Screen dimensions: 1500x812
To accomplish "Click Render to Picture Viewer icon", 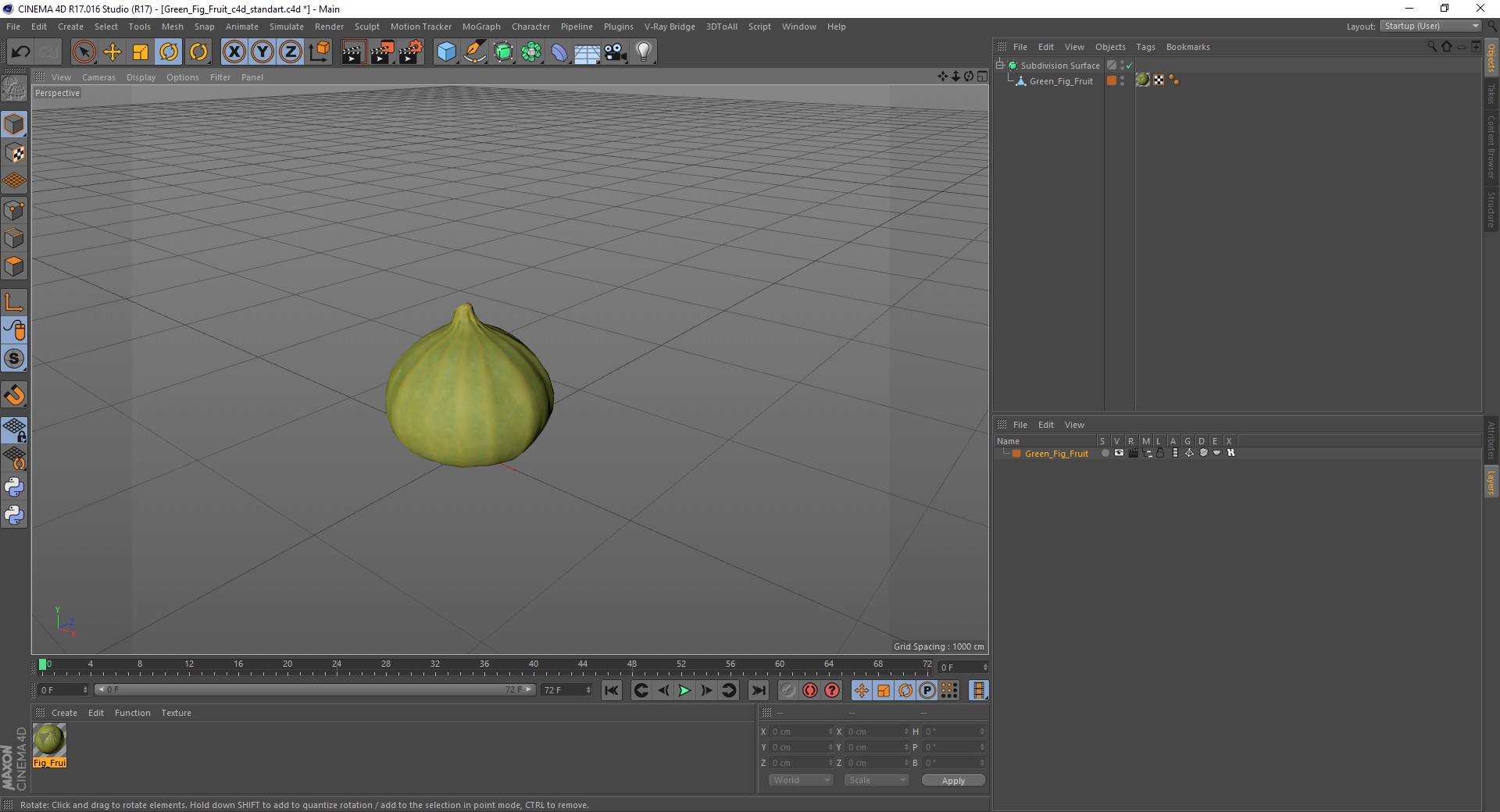I will tap(382, 52).
